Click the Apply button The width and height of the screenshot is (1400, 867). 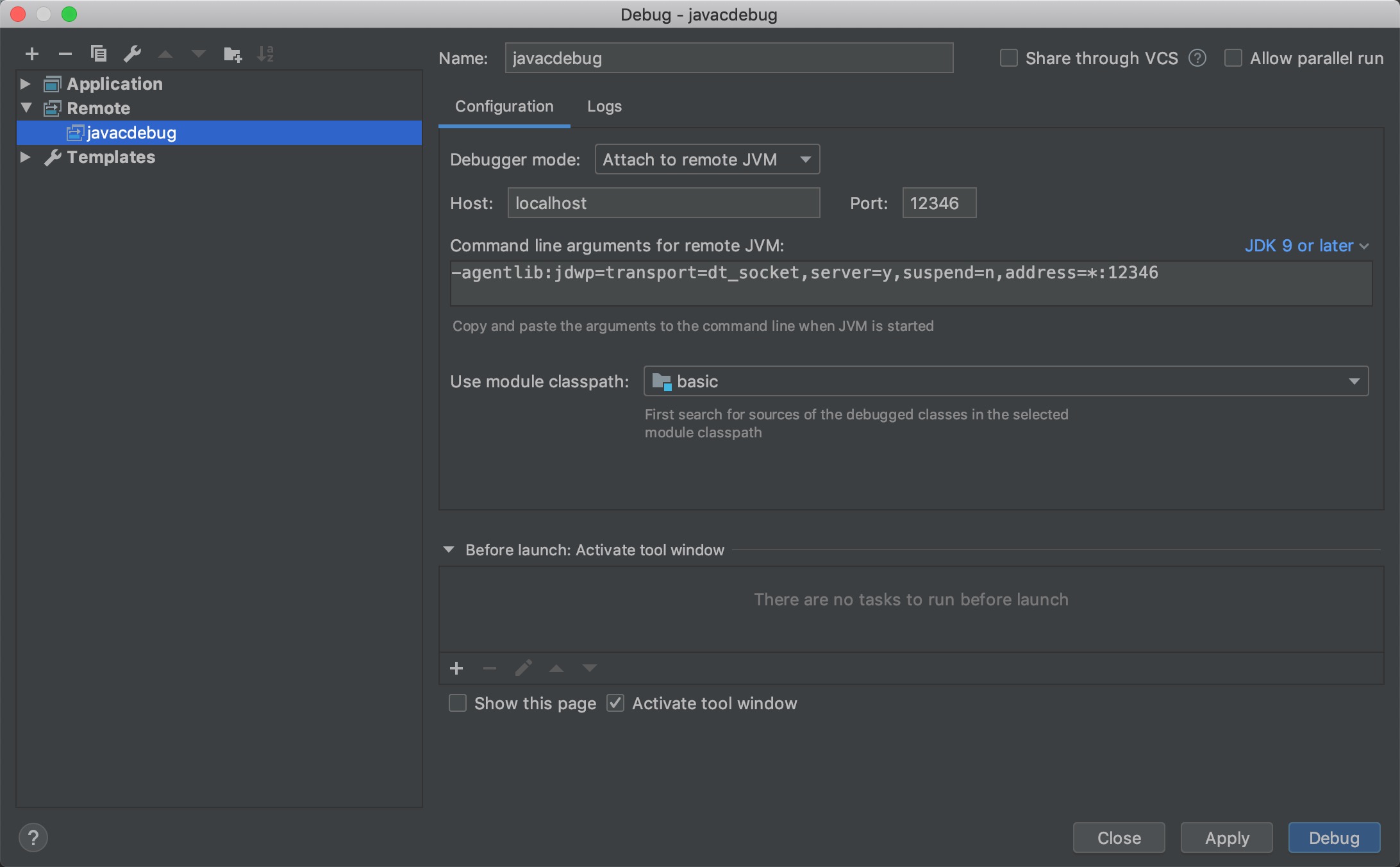pyautogui.click(x=1227, y=838)
